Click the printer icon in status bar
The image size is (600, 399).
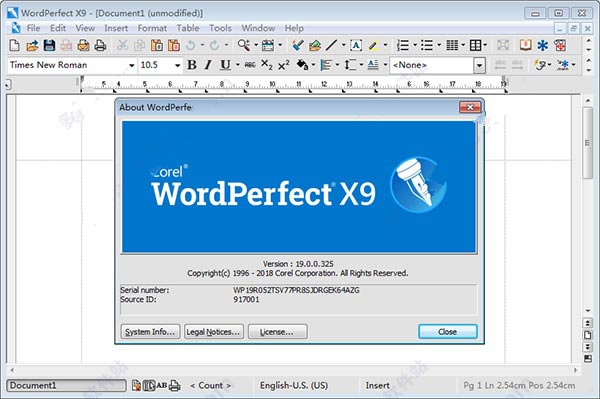174,385
